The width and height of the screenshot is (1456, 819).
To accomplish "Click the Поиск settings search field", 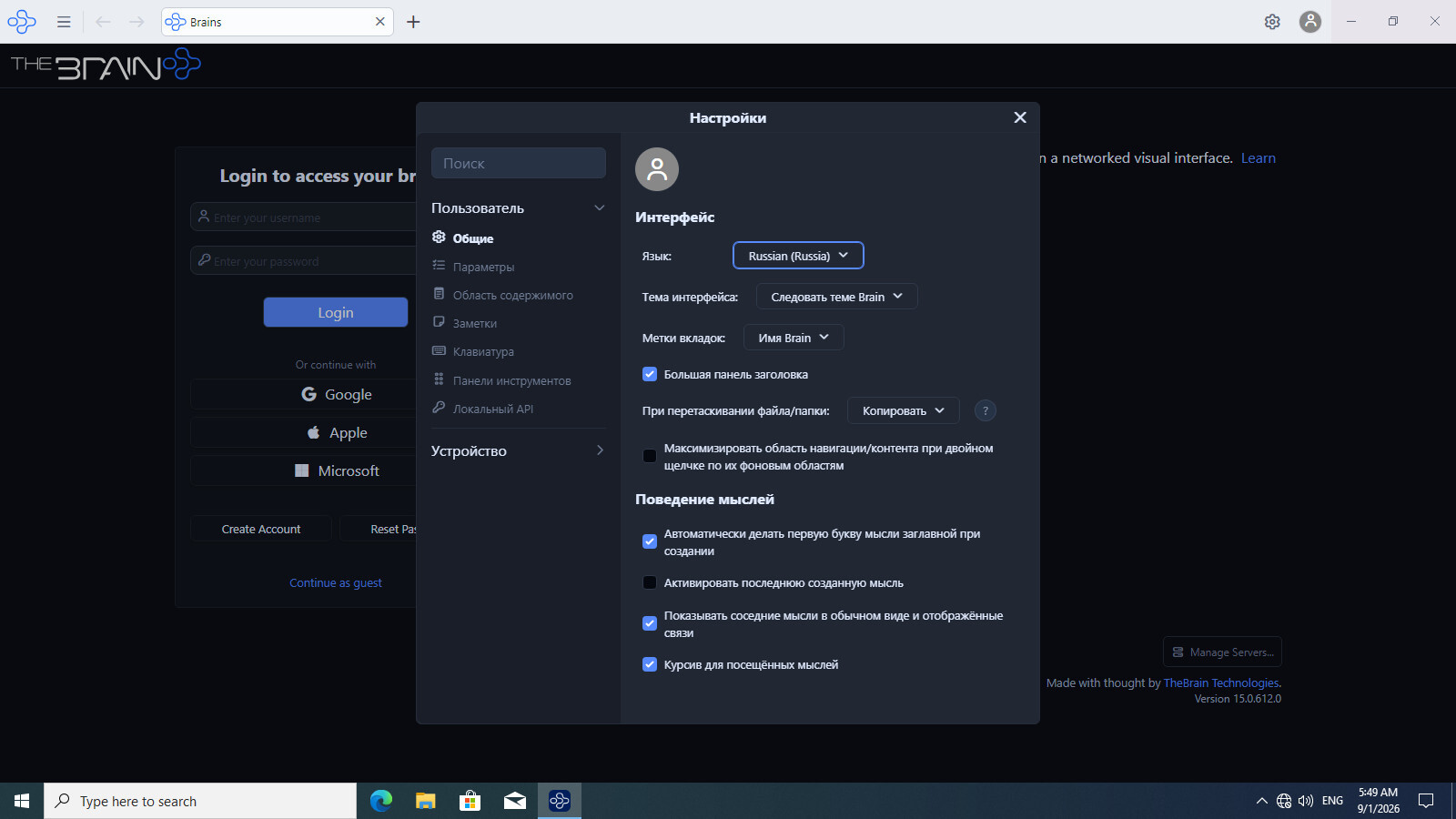I will tap(519, 163).
